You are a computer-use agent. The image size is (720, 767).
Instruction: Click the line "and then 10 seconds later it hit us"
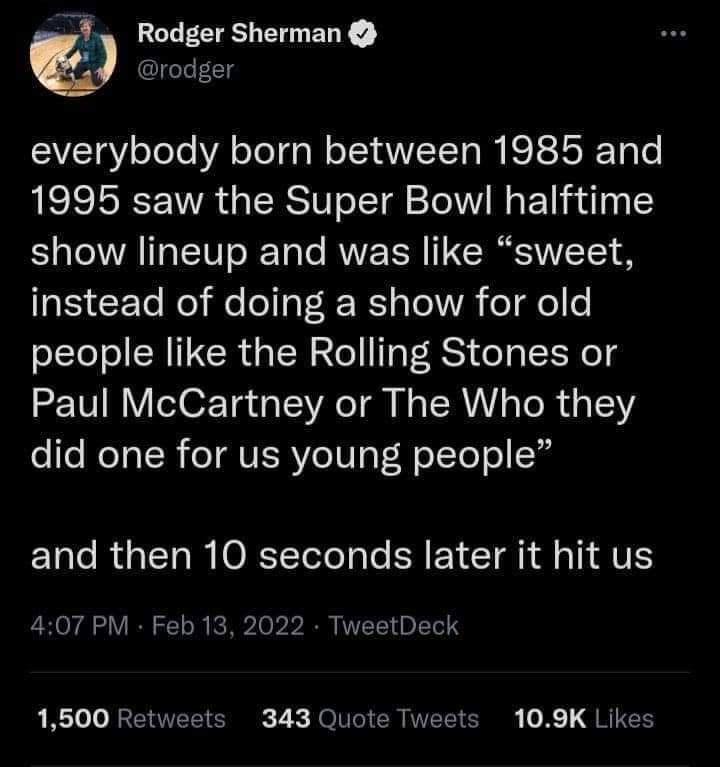tap(342, 556)
